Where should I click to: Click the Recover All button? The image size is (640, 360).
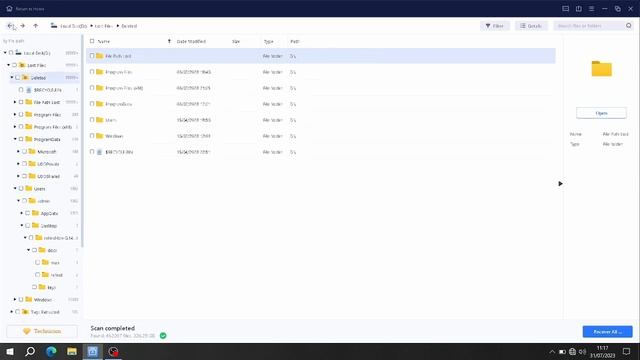click(x=607, y=331)
